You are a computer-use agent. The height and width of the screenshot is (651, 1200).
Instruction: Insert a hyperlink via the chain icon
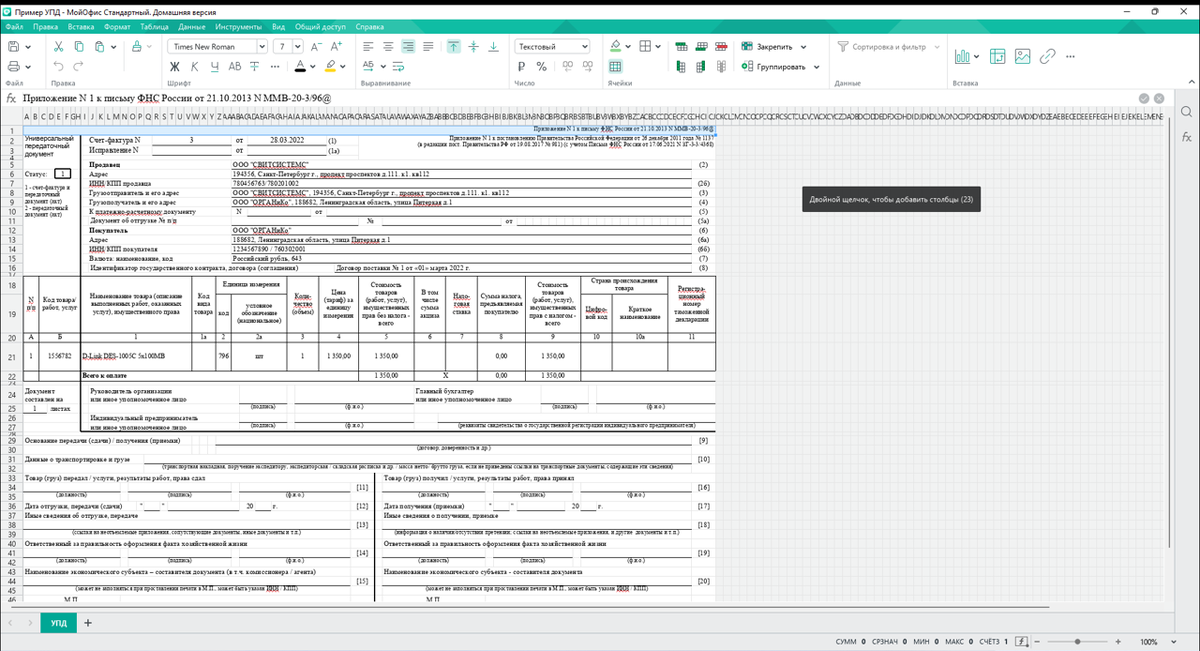tap(1048, 57)
